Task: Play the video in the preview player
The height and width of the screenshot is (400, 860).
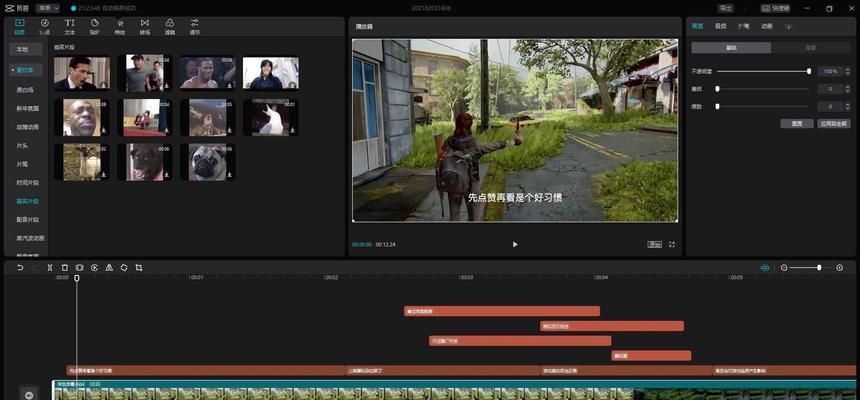Action: pos(514,244)
